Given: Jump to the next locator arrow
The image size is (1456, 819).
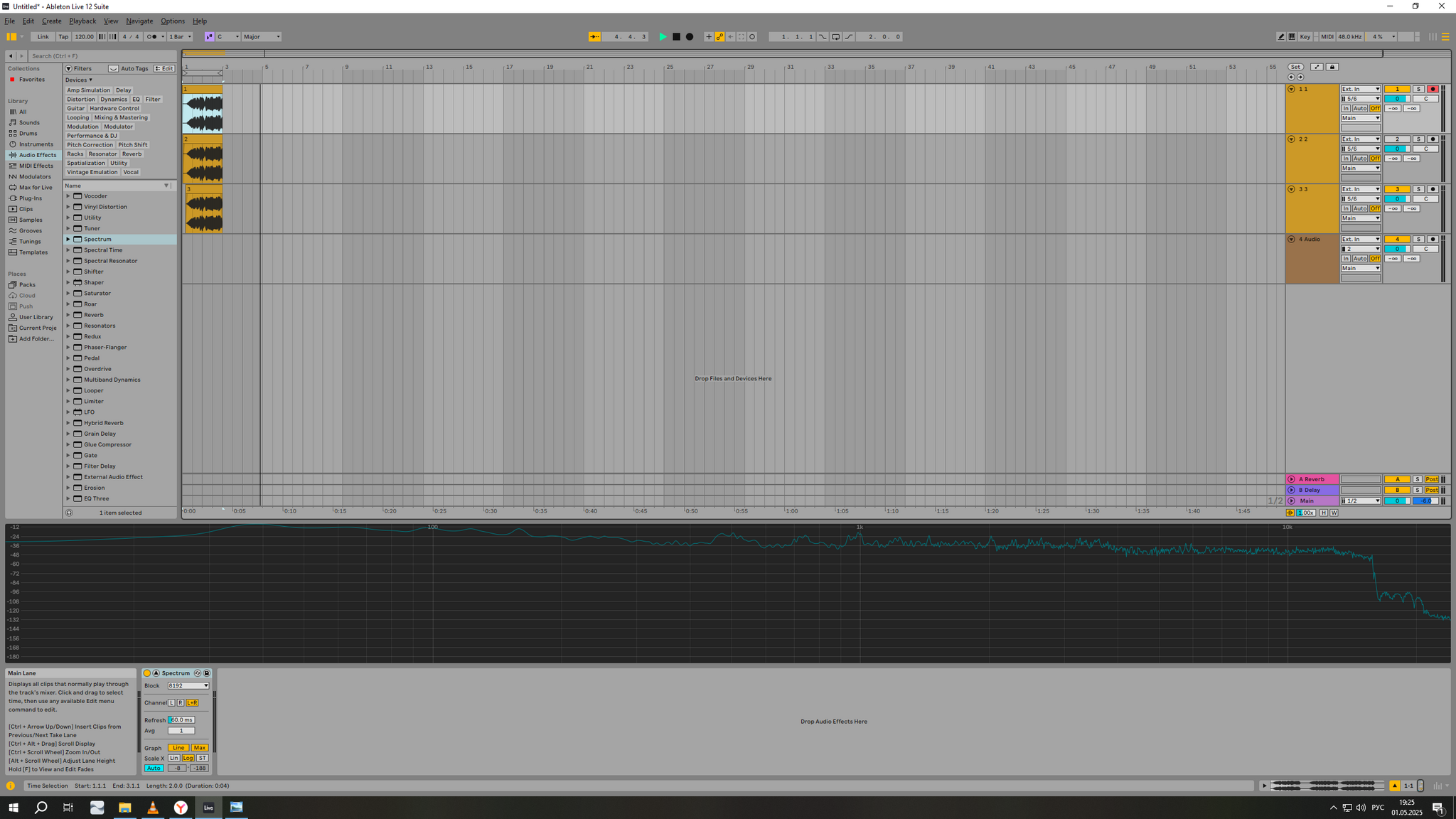Looking at the screenshot, I should (x=1300, y=77).
